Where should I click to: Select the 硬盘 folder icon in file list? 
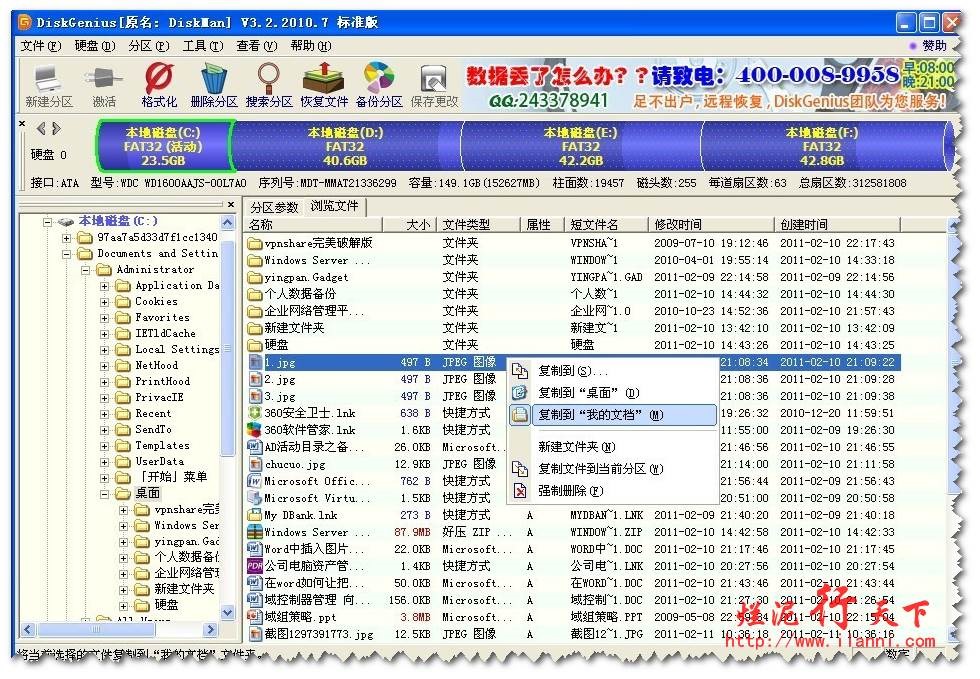[x=254, y=345]
